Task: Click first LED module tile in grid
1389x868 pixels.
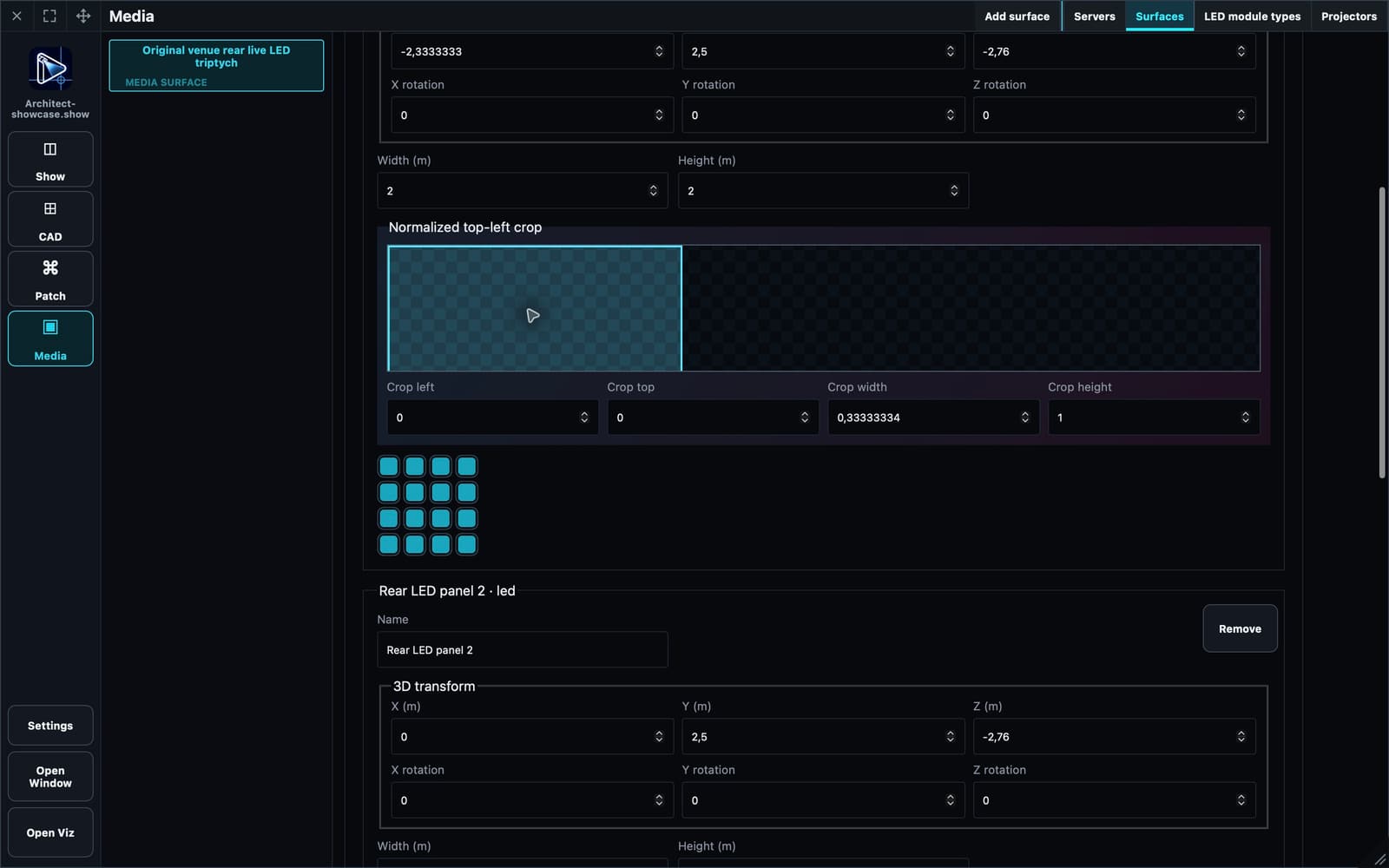Action: click(x=389, y=466)
